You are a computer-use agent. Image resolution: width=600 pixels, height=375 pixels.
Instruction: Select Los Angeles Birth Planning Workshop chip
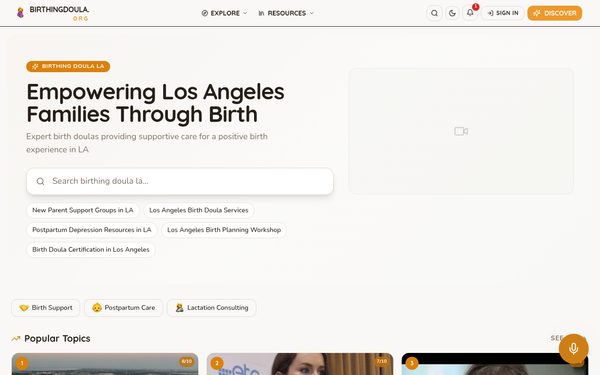(224, 230)
